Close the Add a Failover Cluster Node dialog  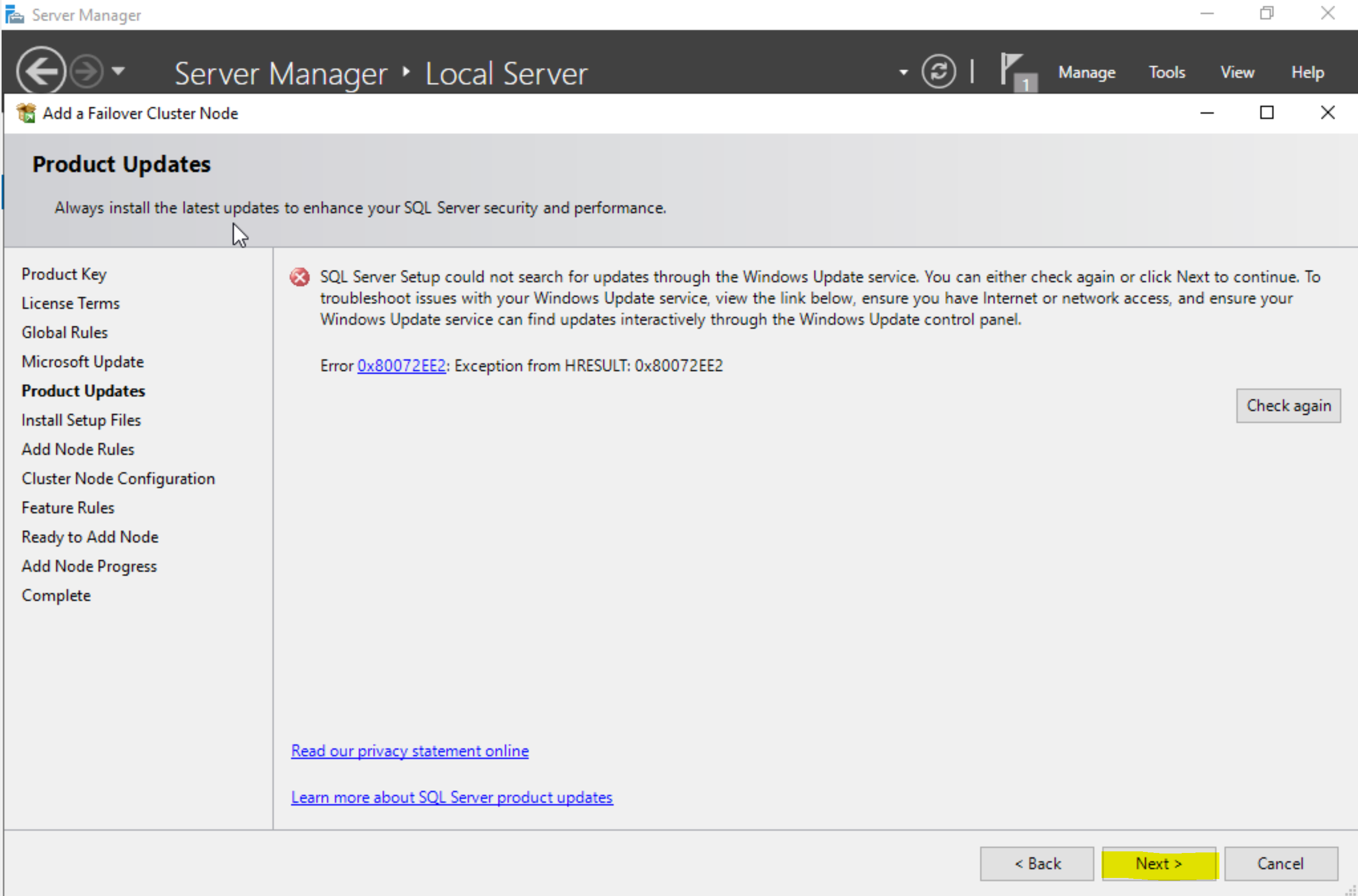1327,113
